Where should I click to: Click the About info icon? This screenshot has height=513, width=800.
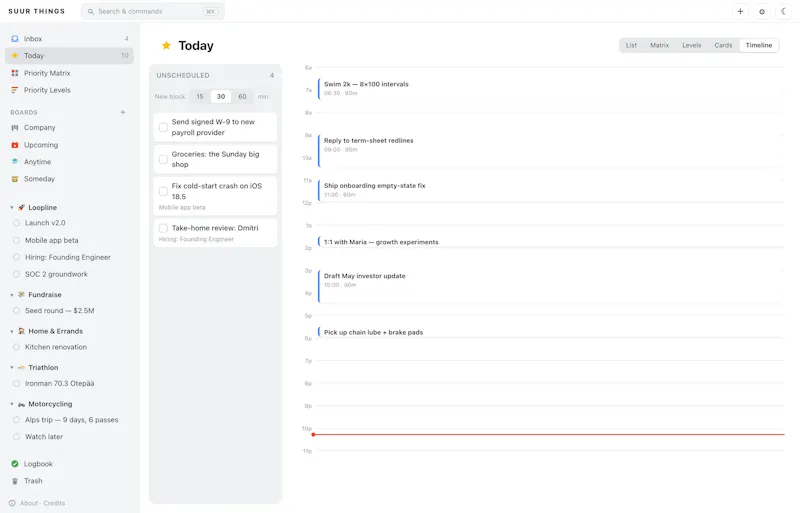(x=12, y=503)
